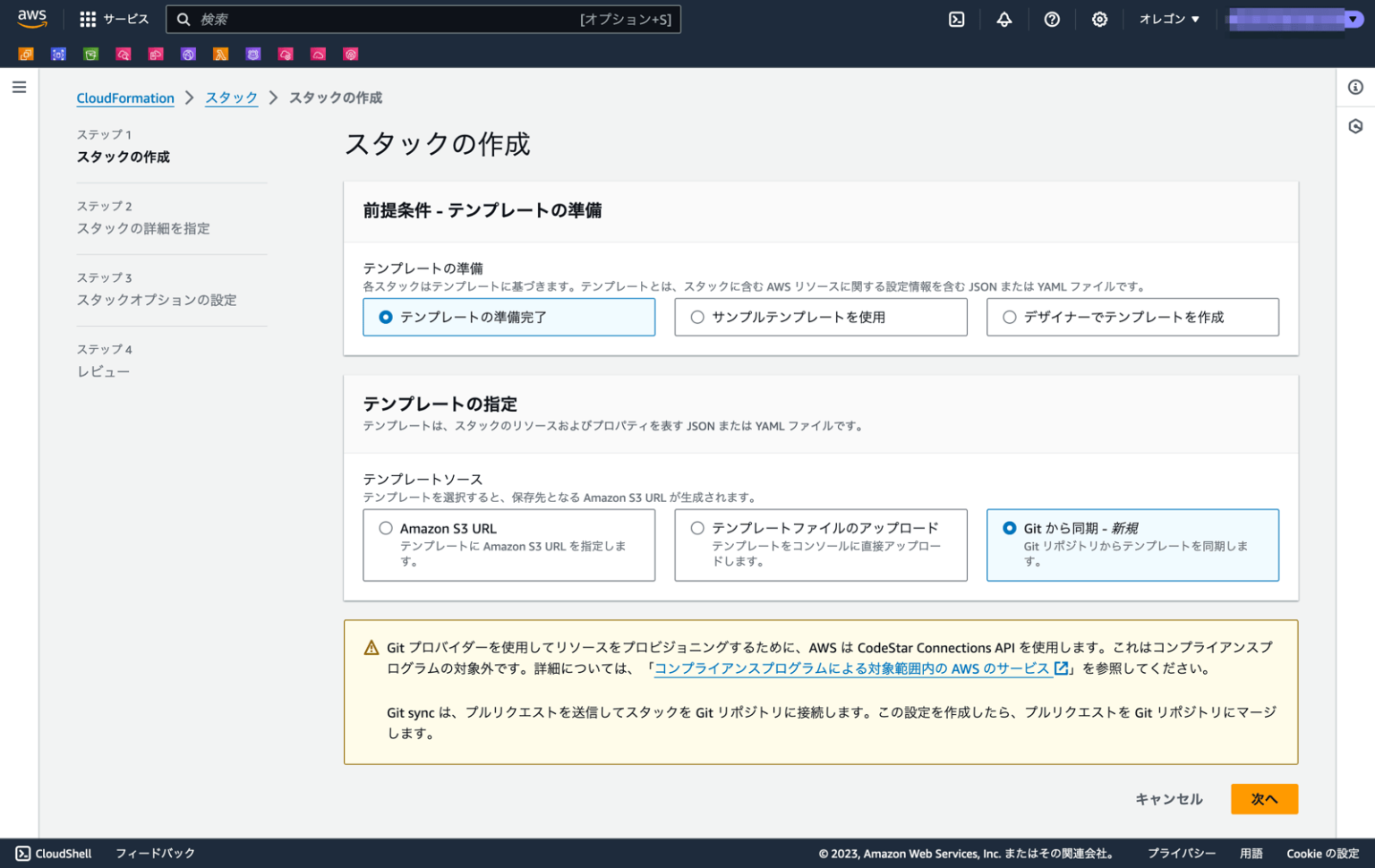1375x868 pixels.
Task: Click the AWS logo home icon
Action: click(32, 18)
